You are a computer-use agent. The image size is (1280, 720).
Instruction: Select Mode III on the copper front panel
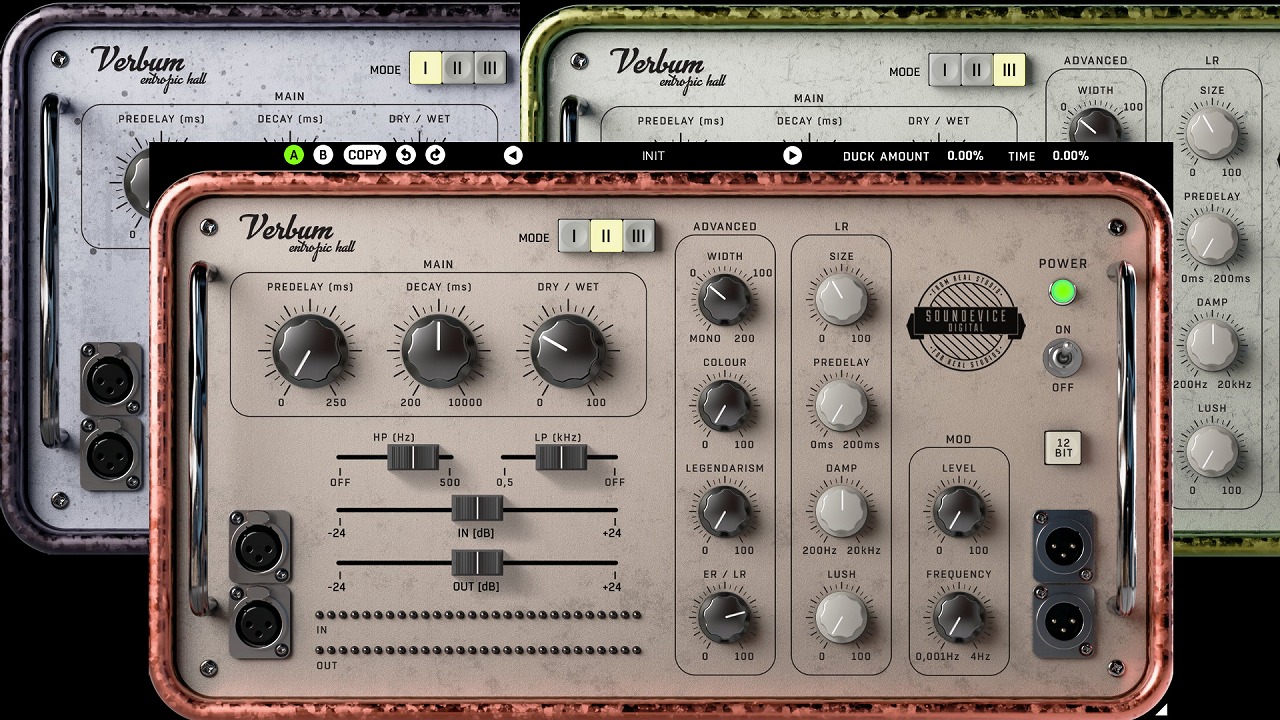(638, 236)
